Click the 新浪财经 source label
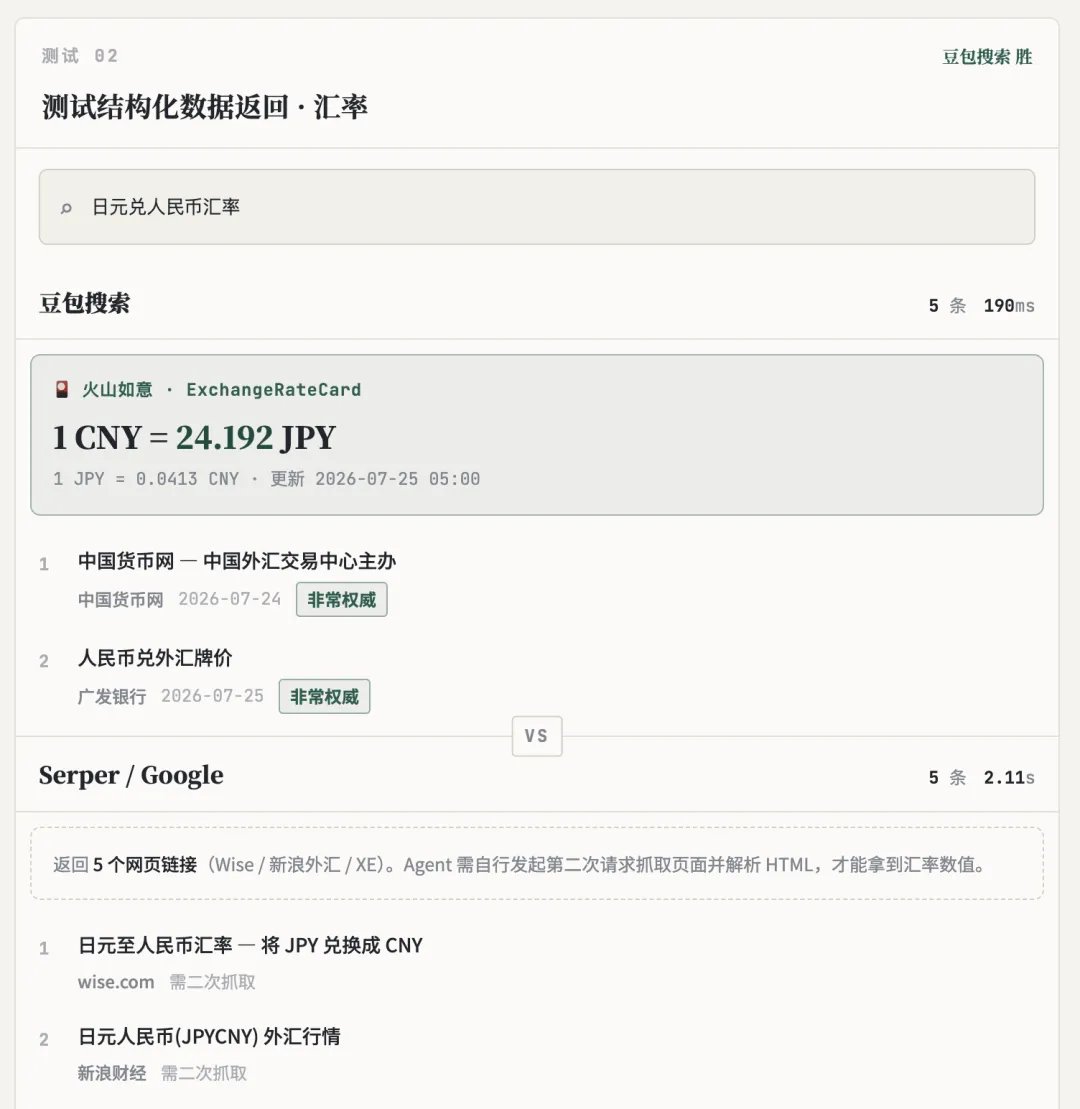Image resolution: width=1080 pixels, height=1109 pixels. 112,1073
